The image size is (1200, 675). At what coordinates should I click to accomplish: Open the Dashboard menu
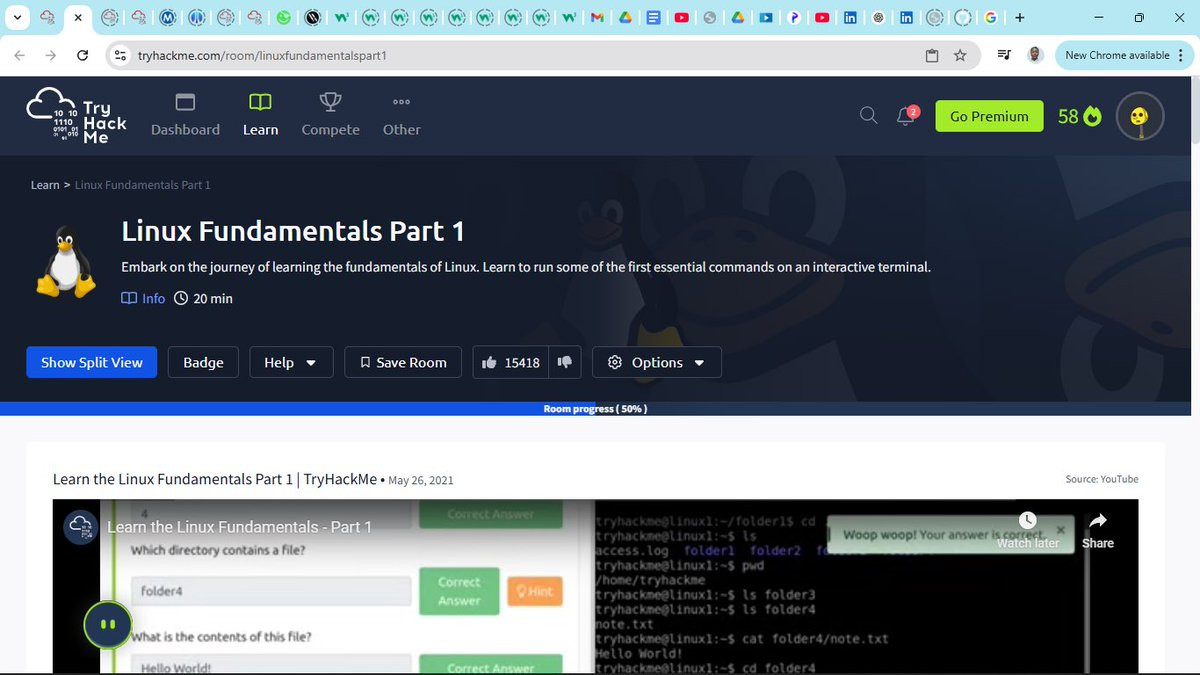(x=185, y=115)
